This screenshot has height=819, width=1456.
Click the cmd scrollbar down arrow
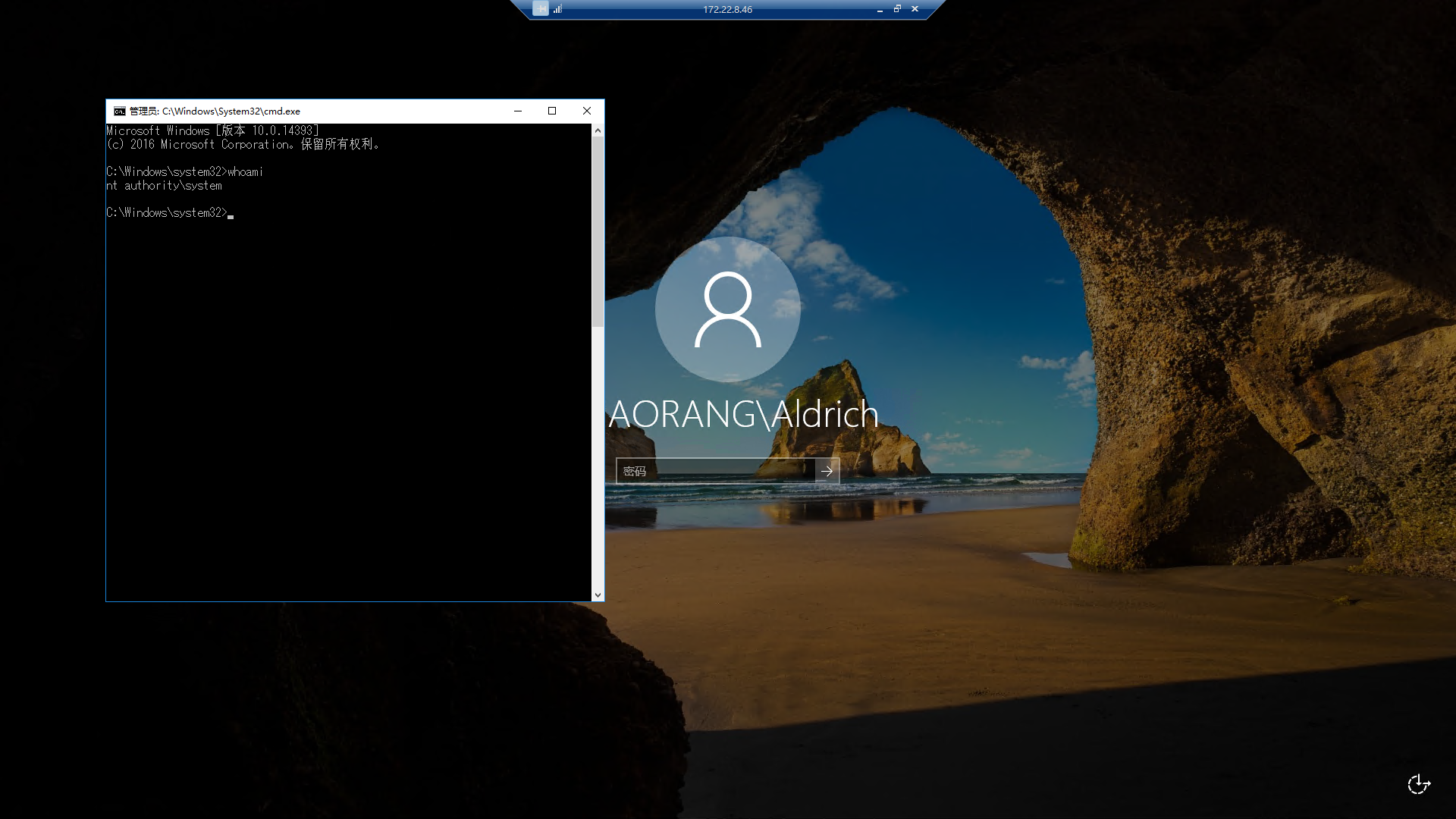click(x=598, y=595)
